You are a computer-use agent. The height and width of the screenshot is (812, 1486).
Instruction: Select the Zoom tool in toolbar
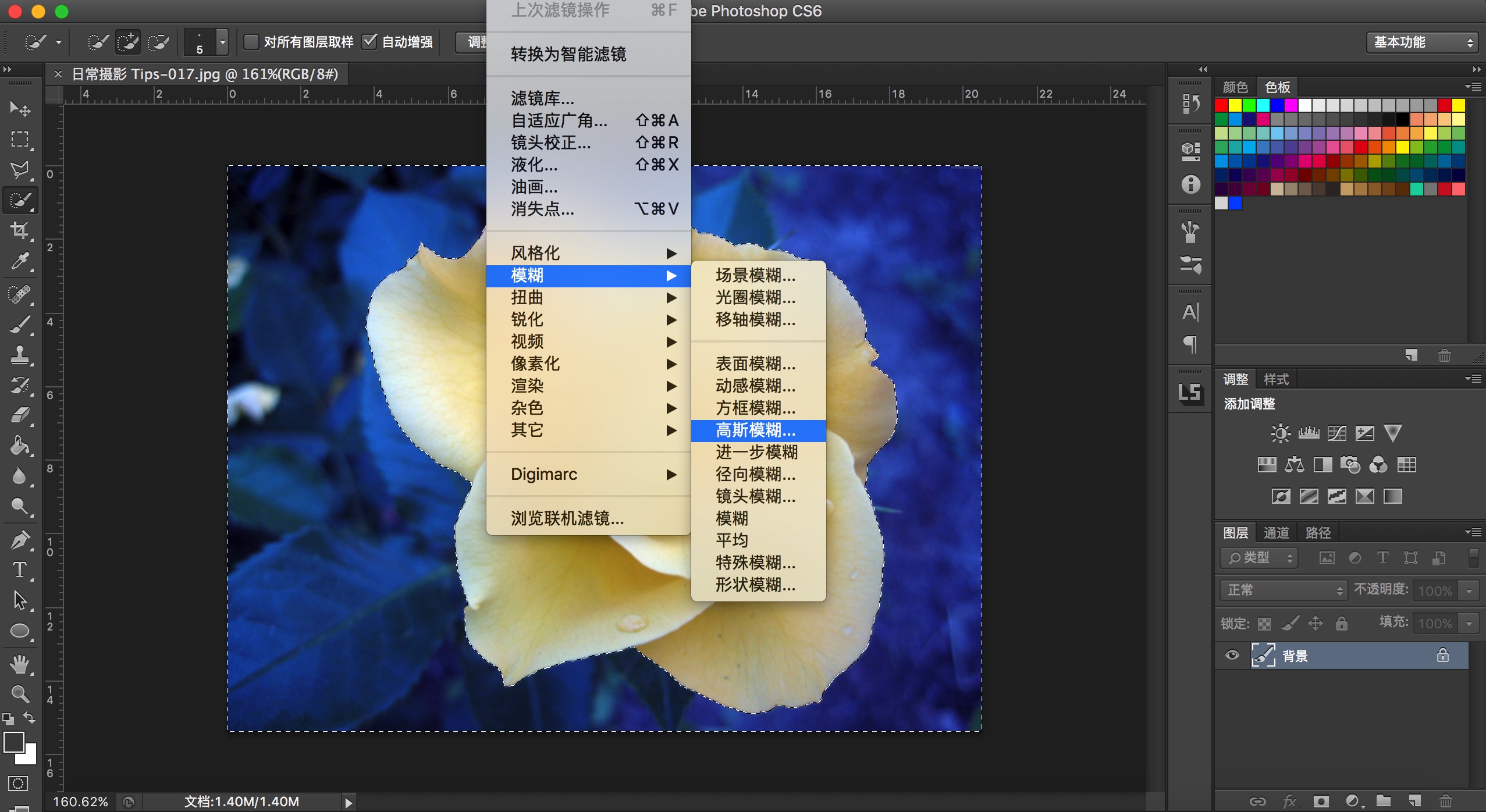(x=20, y=693)
